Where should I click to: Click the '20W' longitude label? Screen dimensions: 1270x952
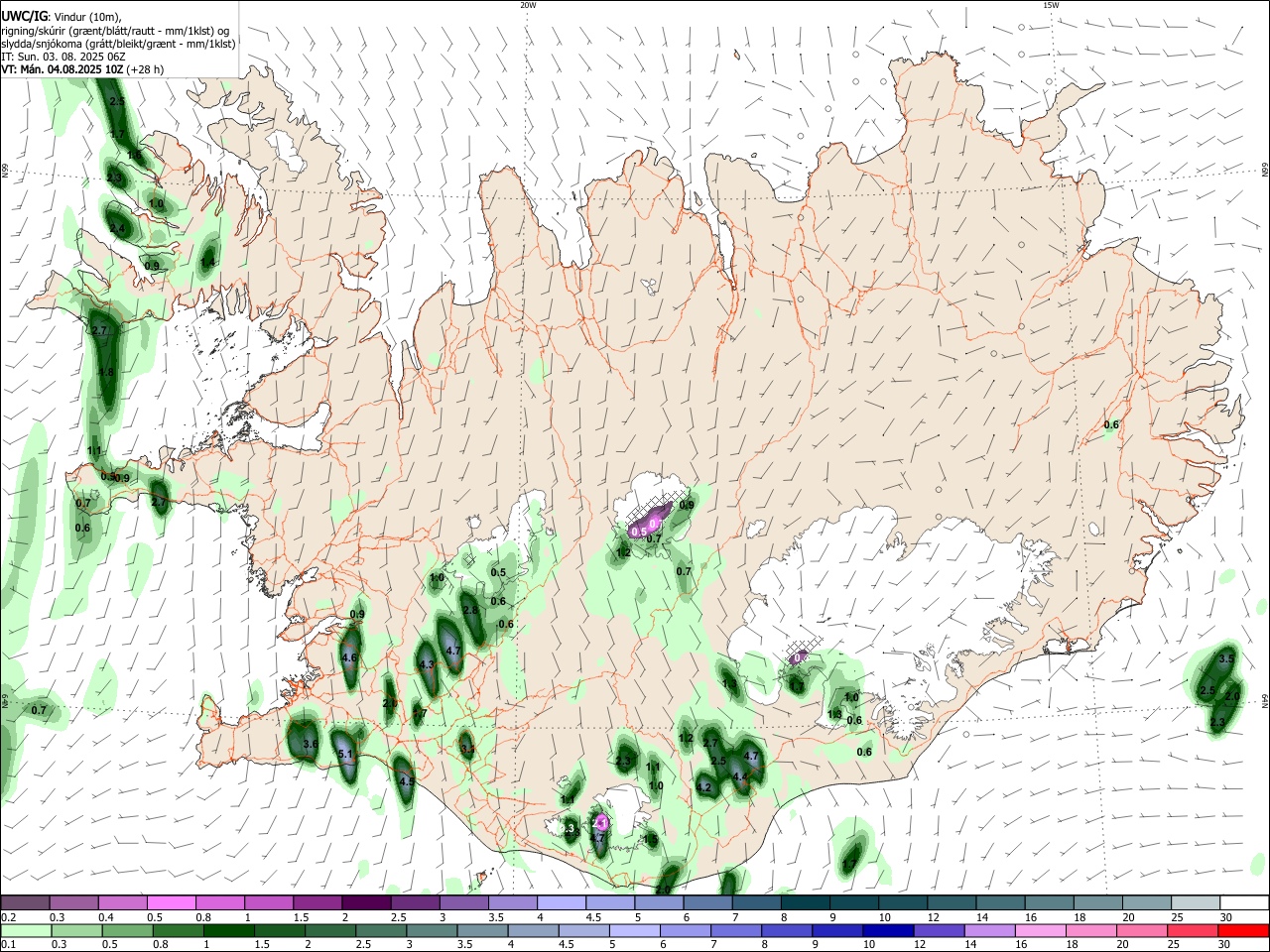(528, 5)
